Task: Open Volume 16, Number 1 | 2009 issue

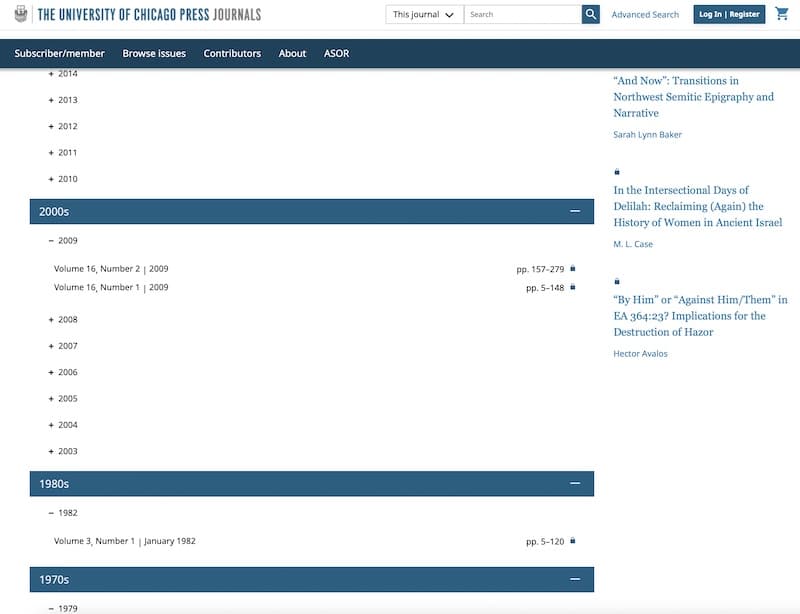Action: (111, 287)
